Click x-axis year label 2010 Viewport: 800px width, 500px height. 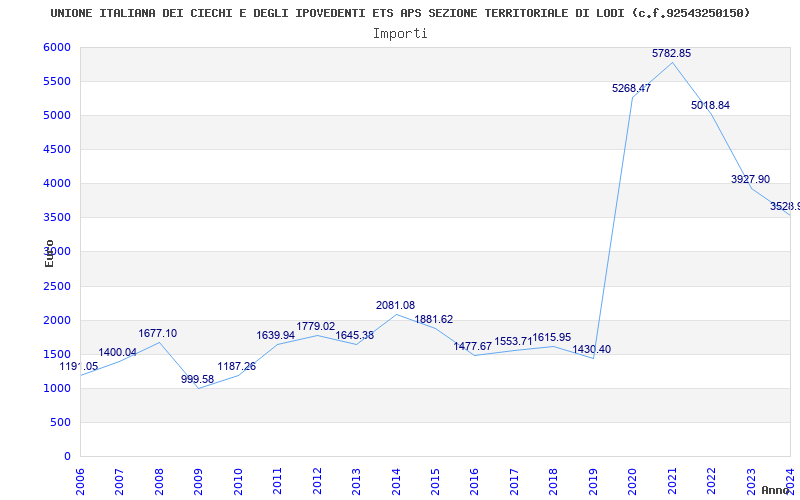pos(238,481)
